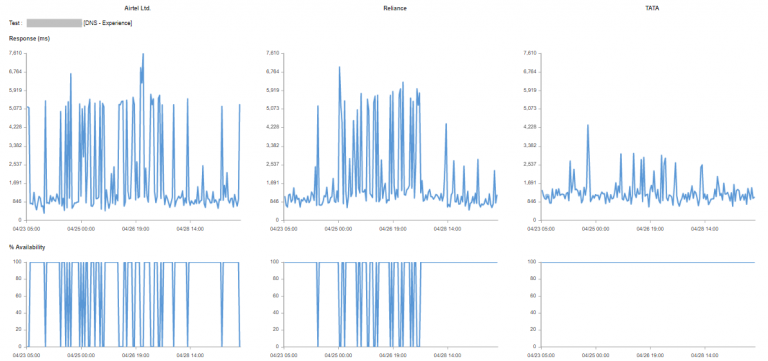Screen dimensions: 768x361
Task: Click the Response (ms) heading
Action: pos(29,38)
